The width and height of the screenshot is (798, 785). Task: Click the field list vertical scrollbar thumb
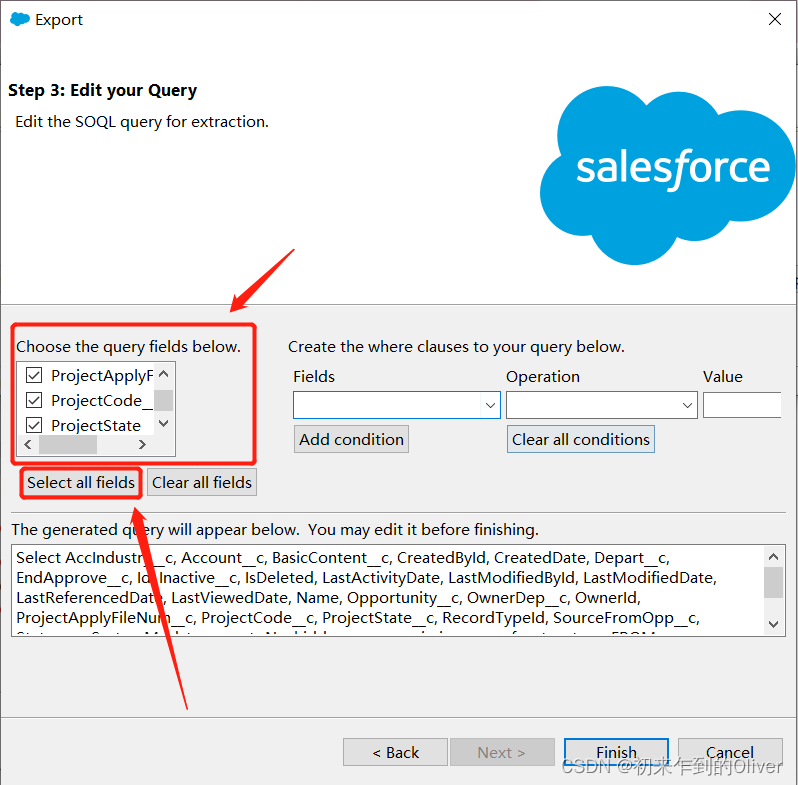tap(164, 400)
